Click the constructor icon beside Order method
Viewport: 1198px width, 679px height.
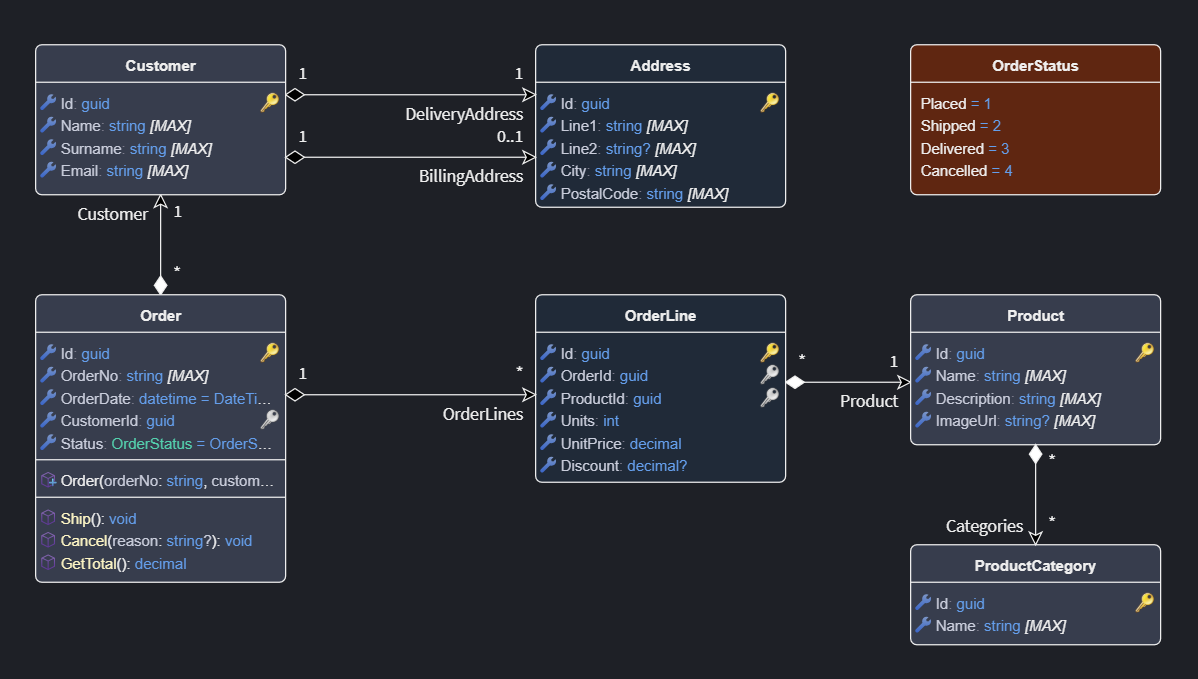[46, 480]
